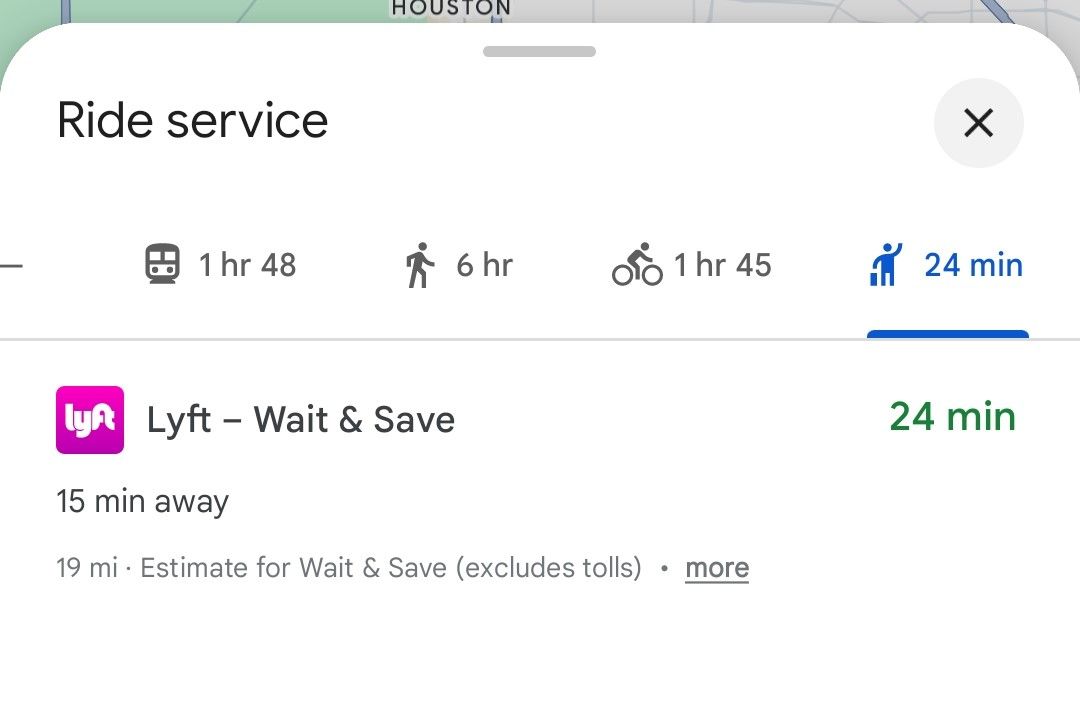Tap the Ride service heading

[193, 121]
